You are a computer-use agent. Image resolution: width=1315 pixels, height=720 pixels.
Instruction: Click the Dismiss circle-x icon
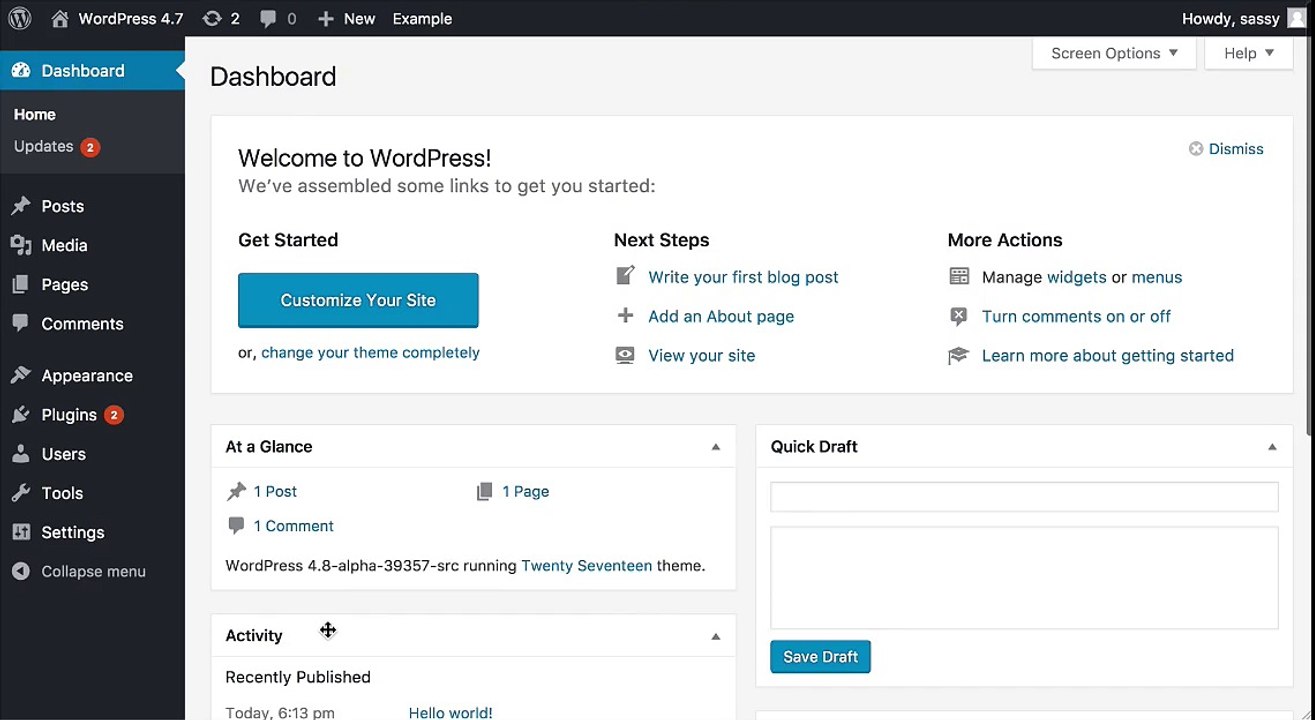pyautogui.click(x=1196, y=149)
